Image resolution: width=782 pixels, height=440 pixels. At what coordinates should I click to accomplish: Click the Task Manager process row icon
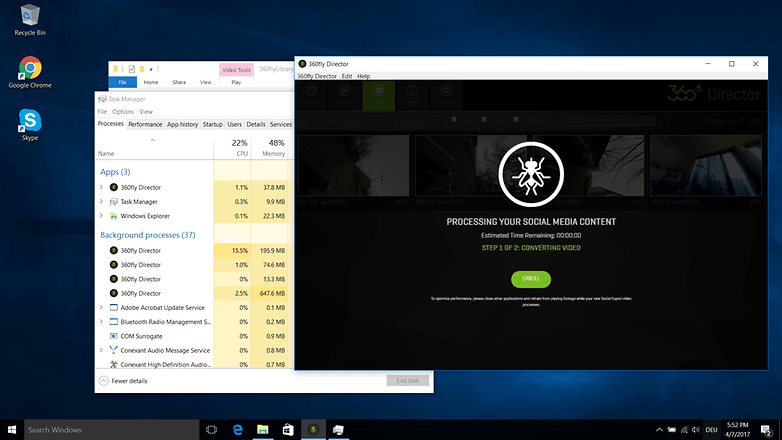(114, 202)
